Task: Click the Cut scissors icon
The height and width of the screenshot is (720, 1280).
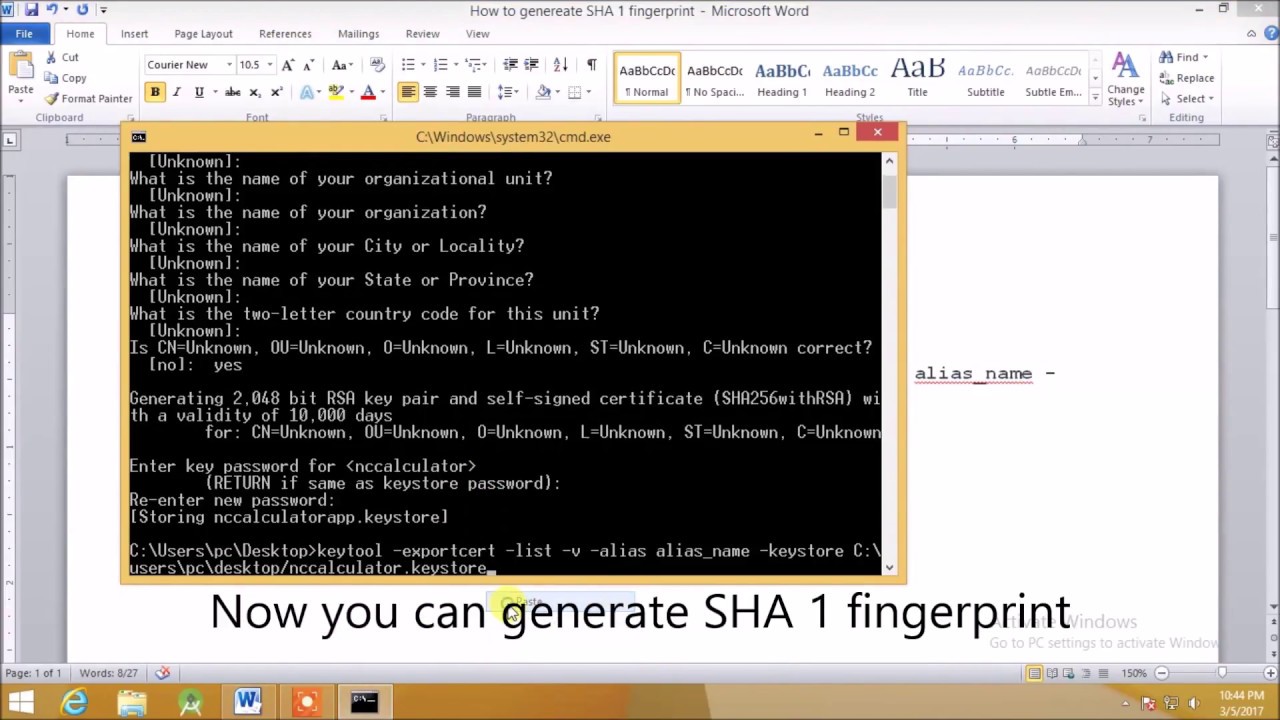Action: coord(51,58)
